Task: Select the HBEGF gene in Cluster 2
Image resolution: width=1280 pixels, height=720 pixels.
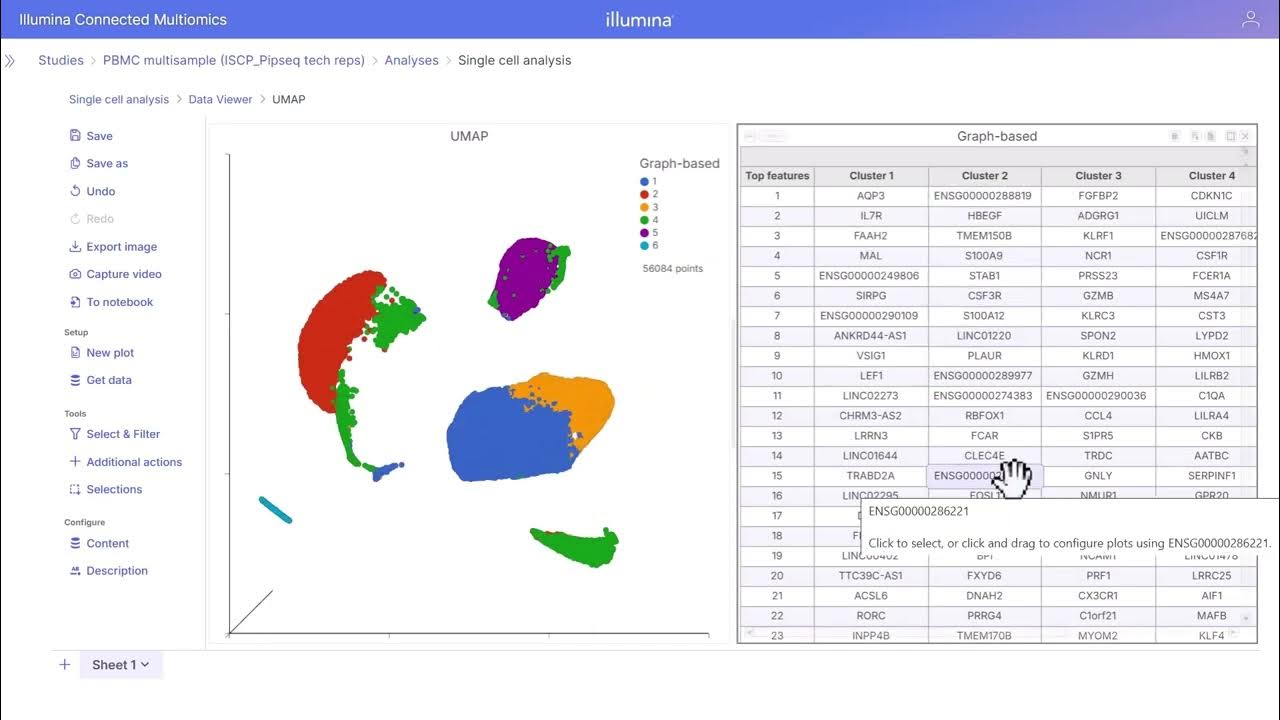Action: [984, 216]
